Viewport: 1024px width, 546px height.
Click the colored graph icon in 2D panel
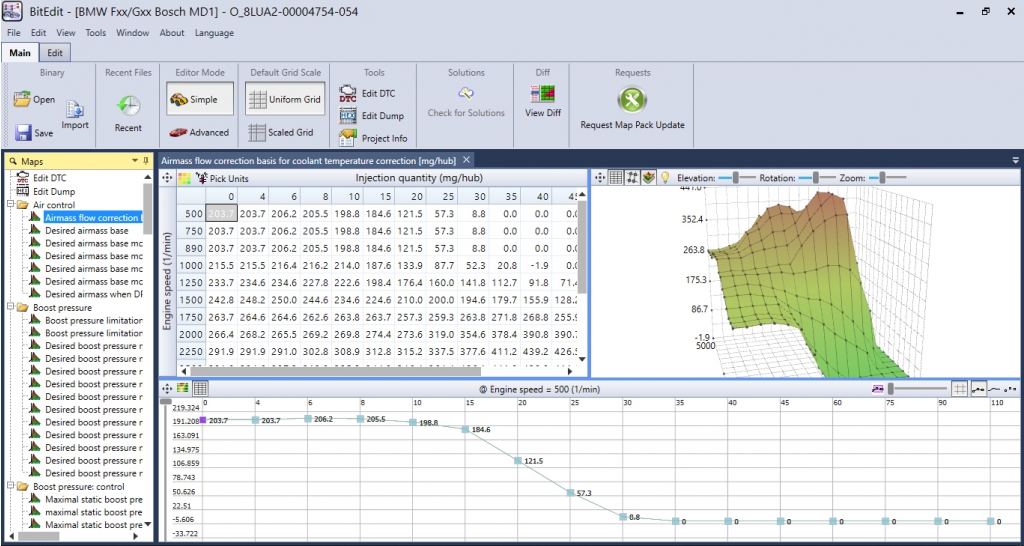[183, 388]
